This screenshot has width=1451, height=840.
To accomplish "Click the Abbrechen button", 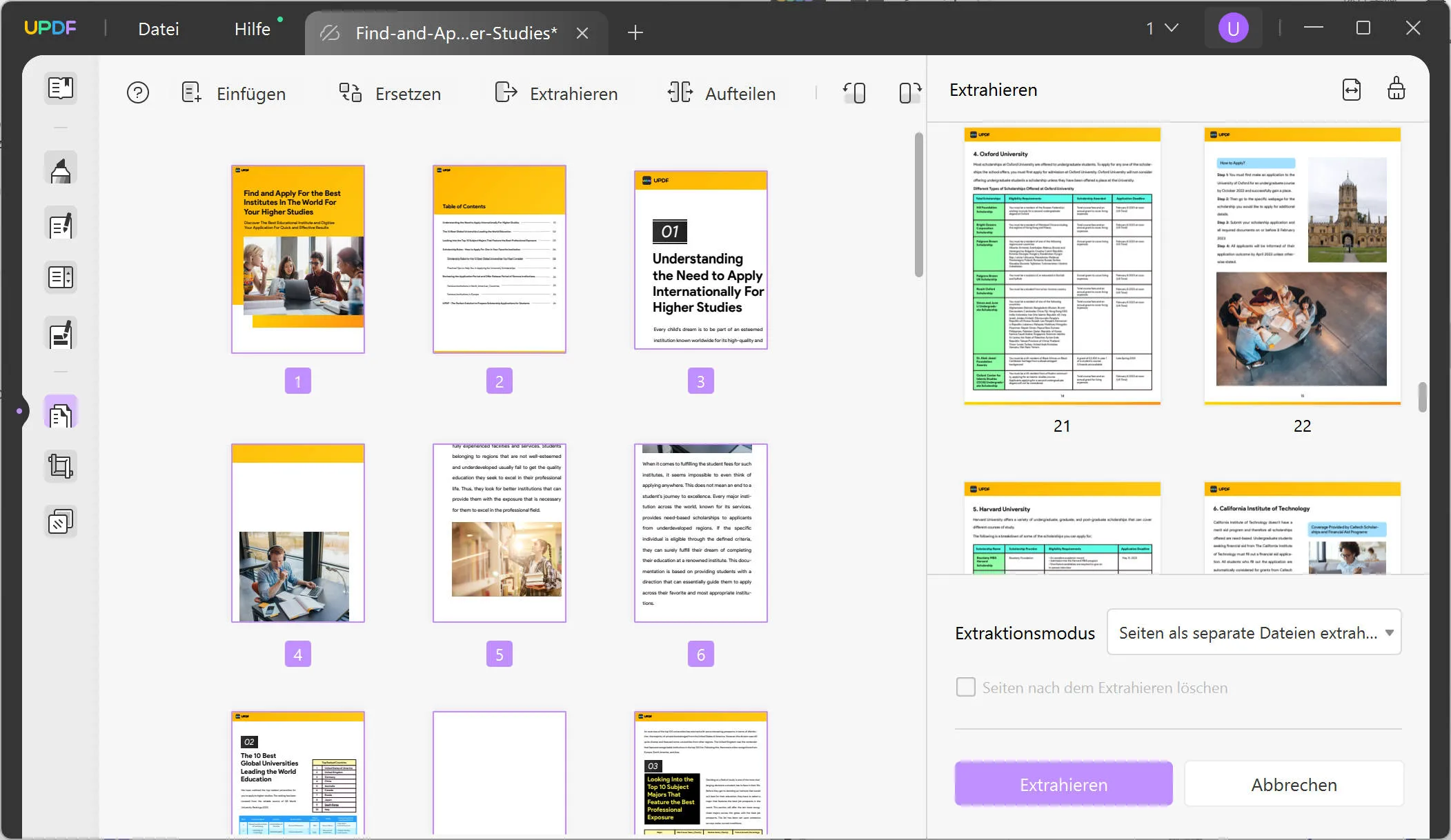I will (1294, 784).
